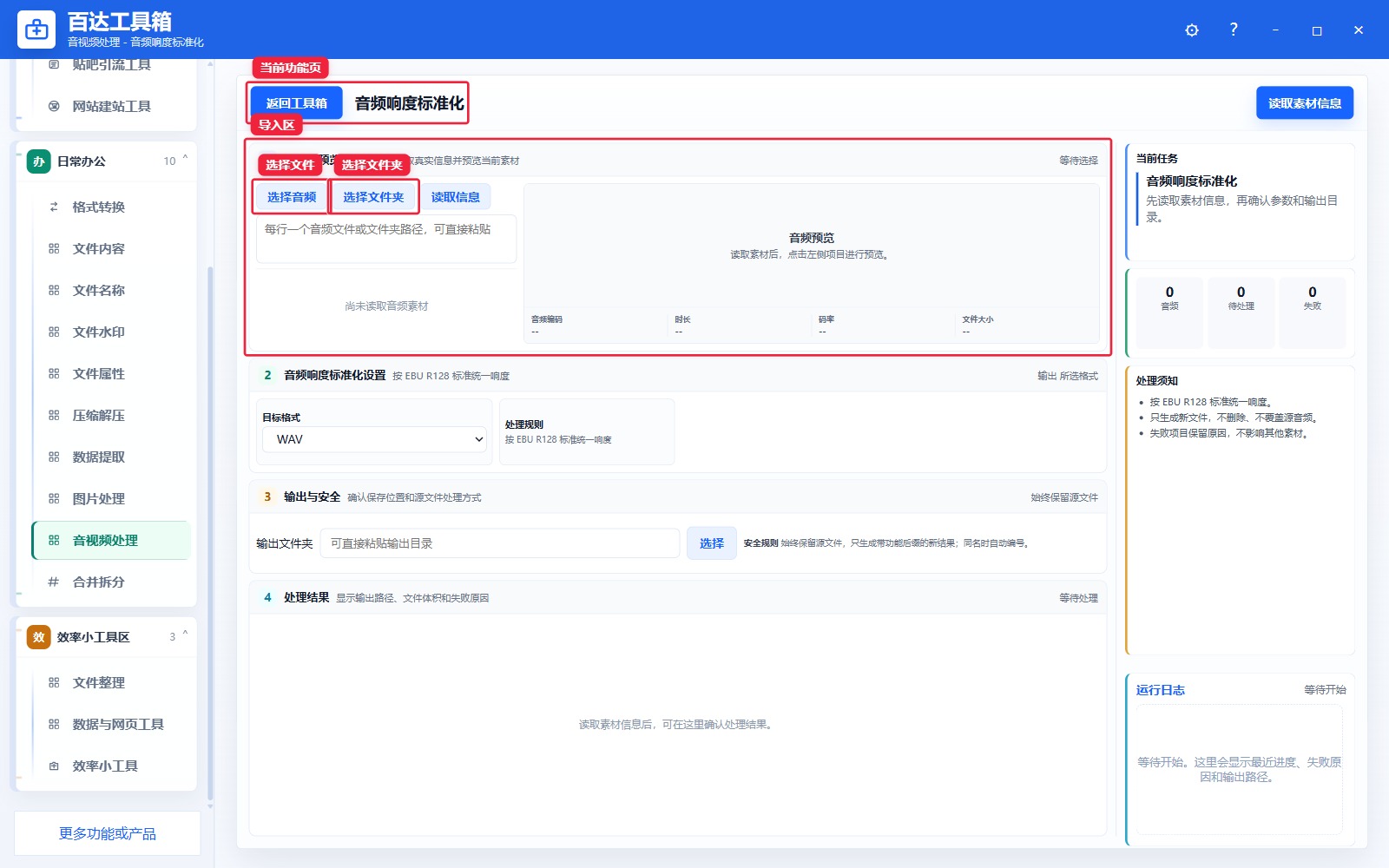Click 选择音频 button
The width and height of the screenshot is (1389, 868).
292,197
